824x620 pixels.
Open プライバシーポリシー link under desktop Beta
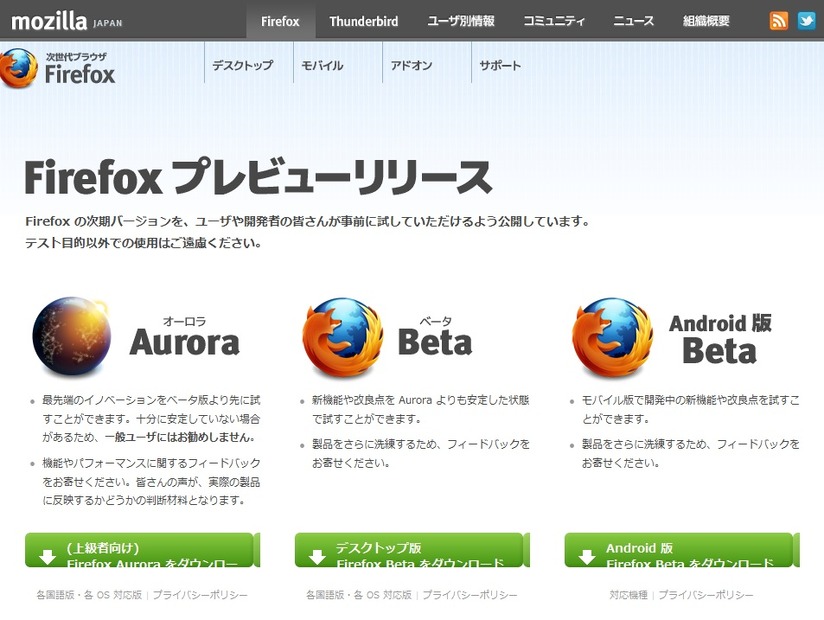click(470, 595)
